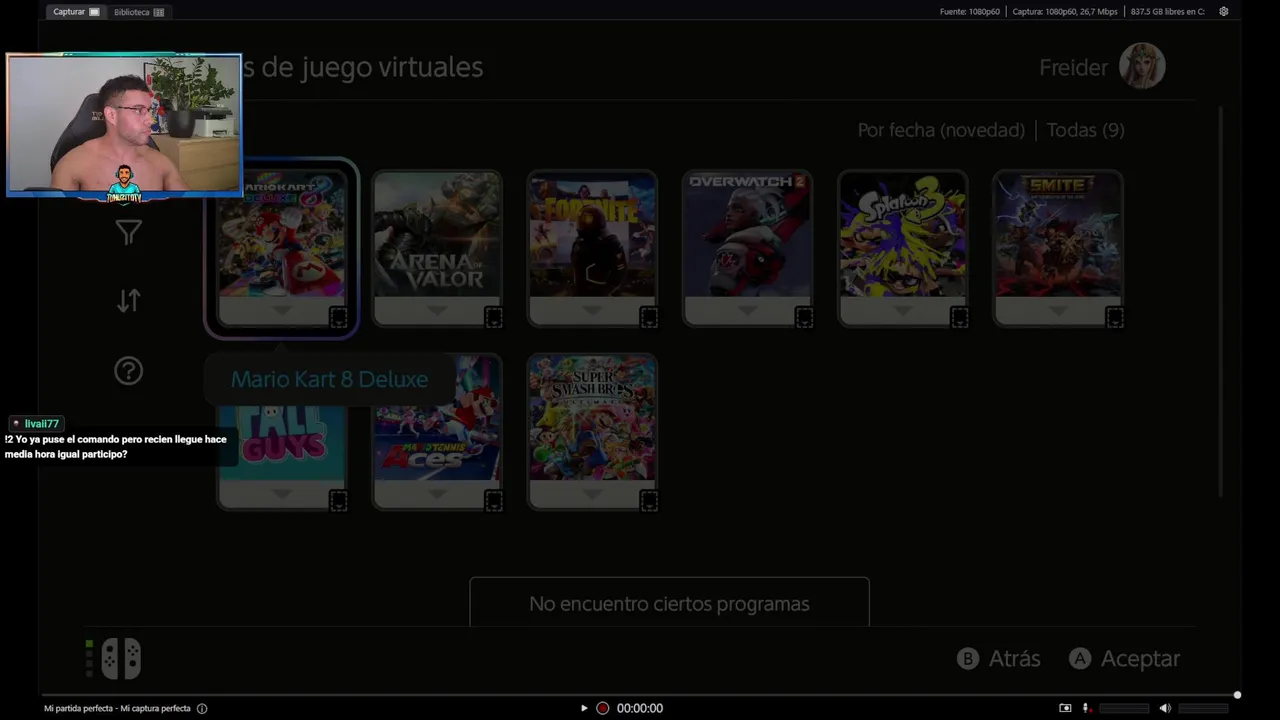
Task: Expand the arrow under Overwatch 2 card
Action: click(x=747, y=311)
